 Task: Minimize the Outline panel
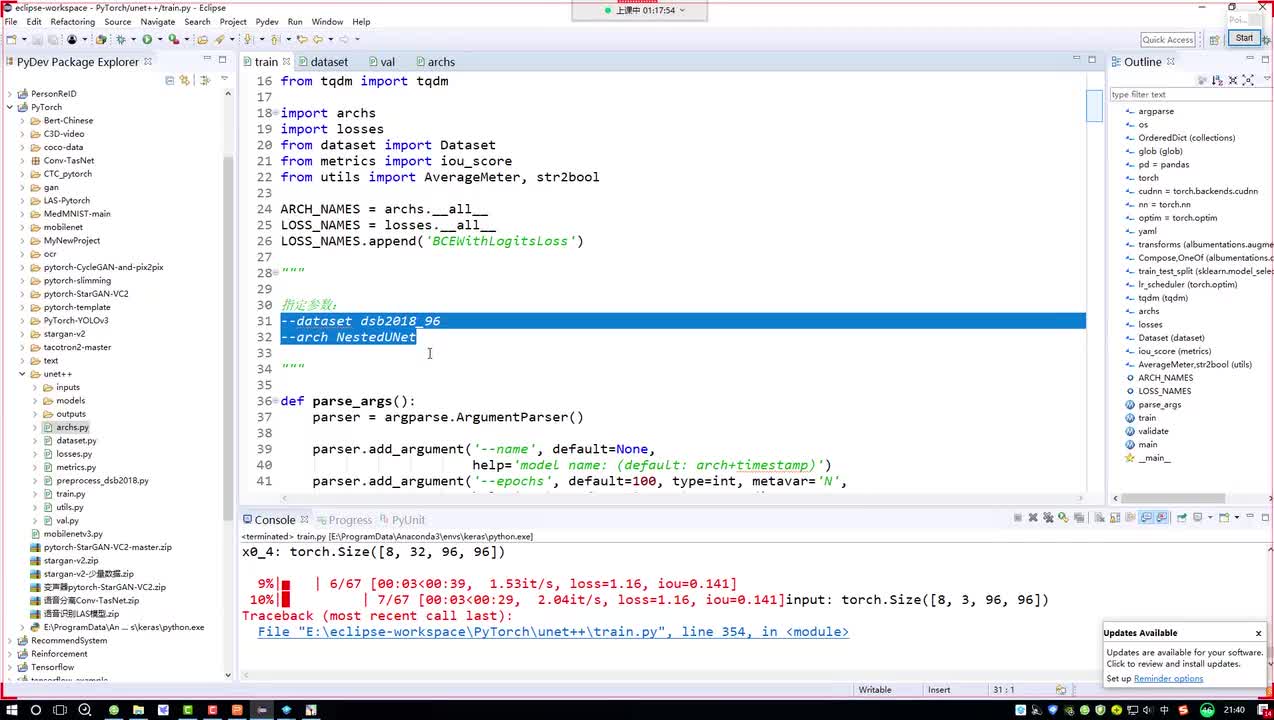(1250, 58)
